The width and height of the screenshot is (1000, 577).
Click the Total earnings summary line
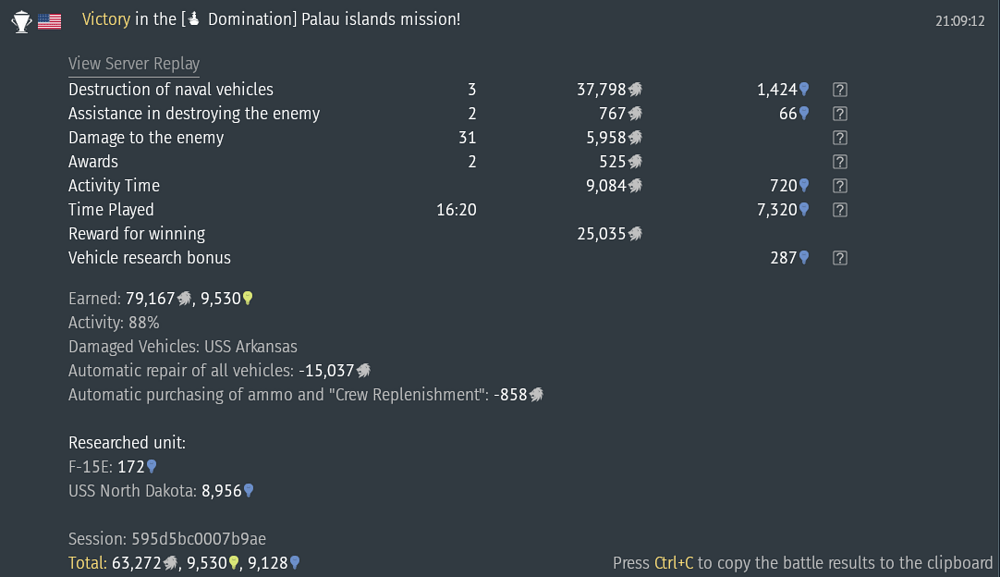(184, 563)
